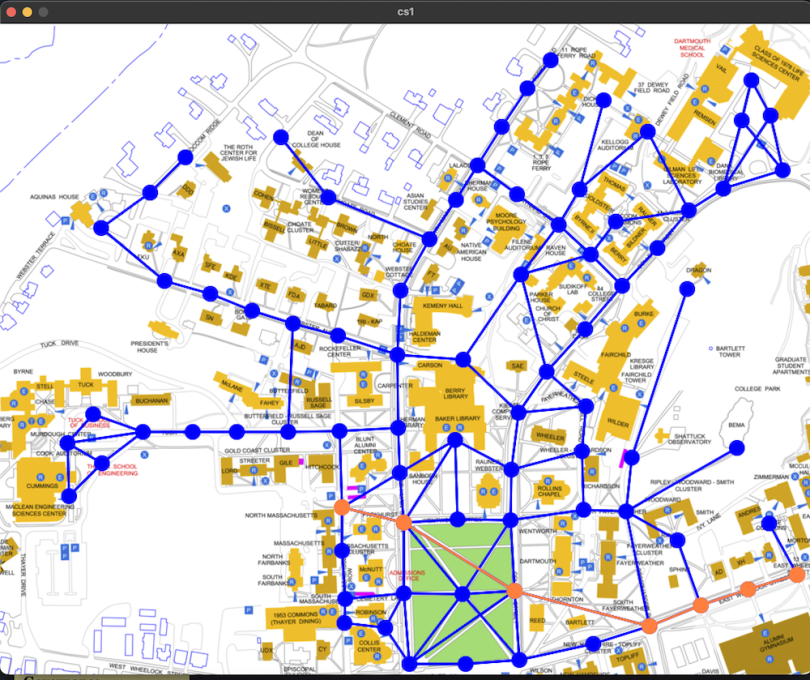Click the vertex at Butterfield - Russell Sage cluster

pyautogui.click(x=288, y=431)
